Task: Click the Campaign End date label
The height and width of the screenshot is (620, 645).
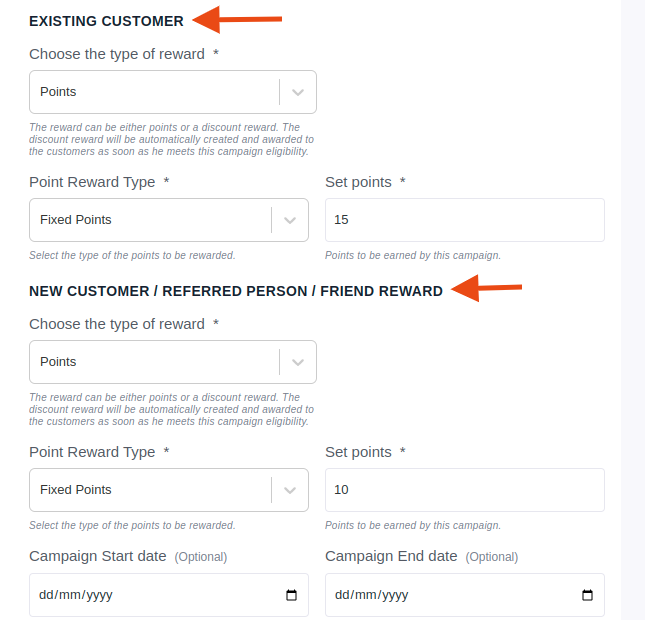Action: tap(391, 556)
